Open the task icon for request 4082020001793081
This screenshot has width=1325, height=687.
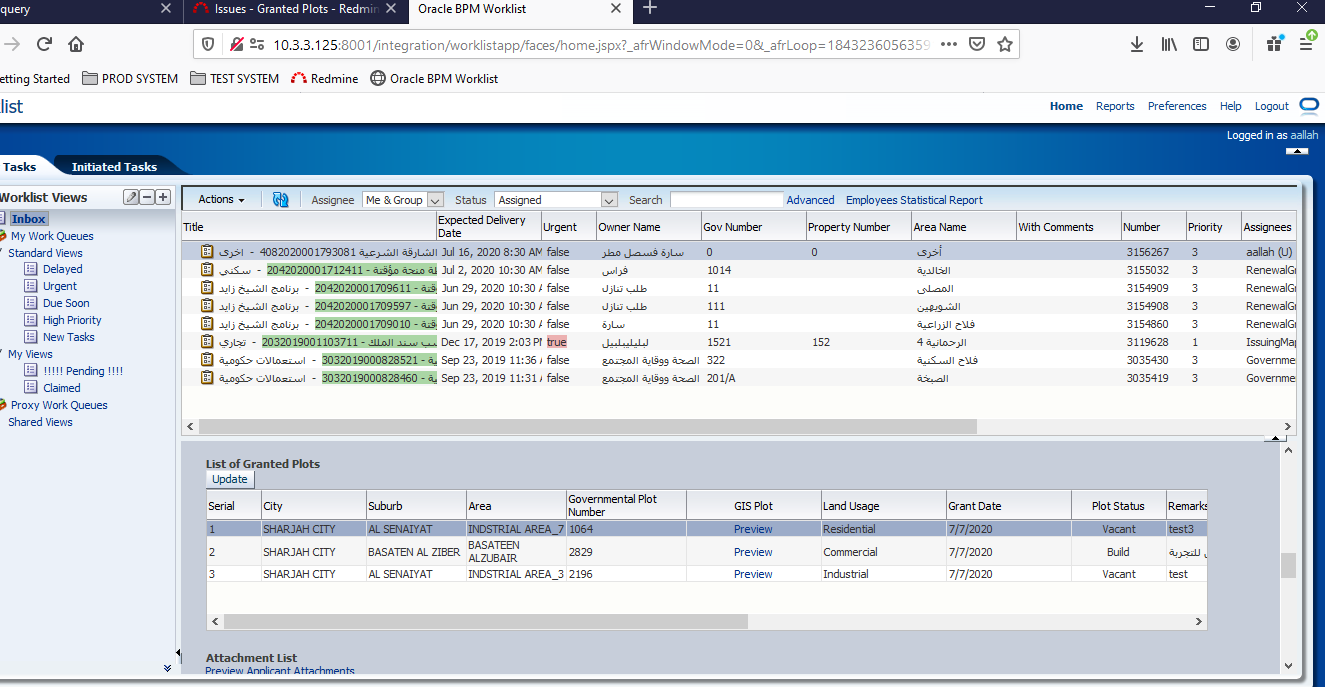pos(207,252)
